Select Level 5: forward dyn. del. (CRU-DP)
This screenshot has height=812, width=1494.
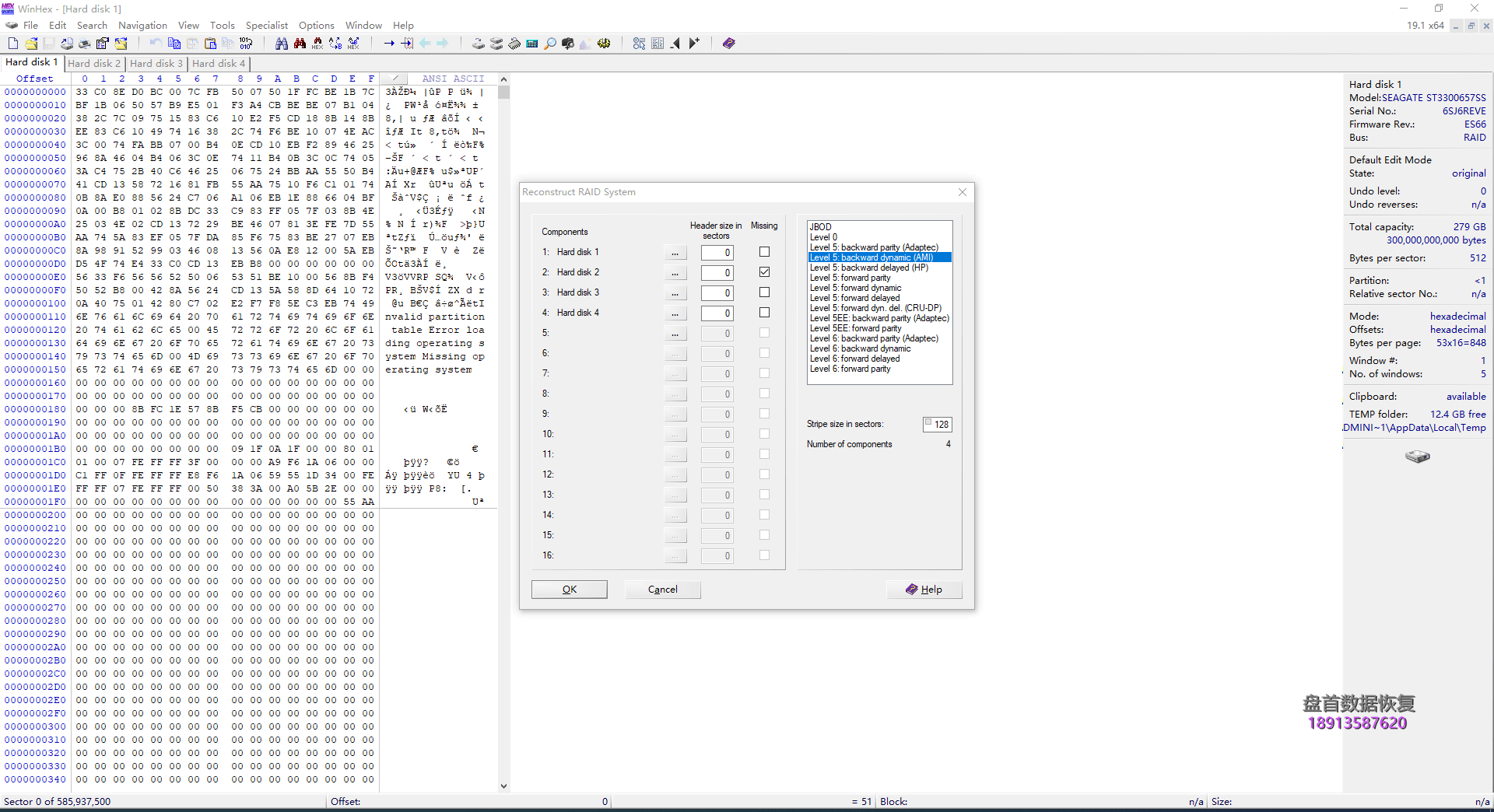click(879, 308)
